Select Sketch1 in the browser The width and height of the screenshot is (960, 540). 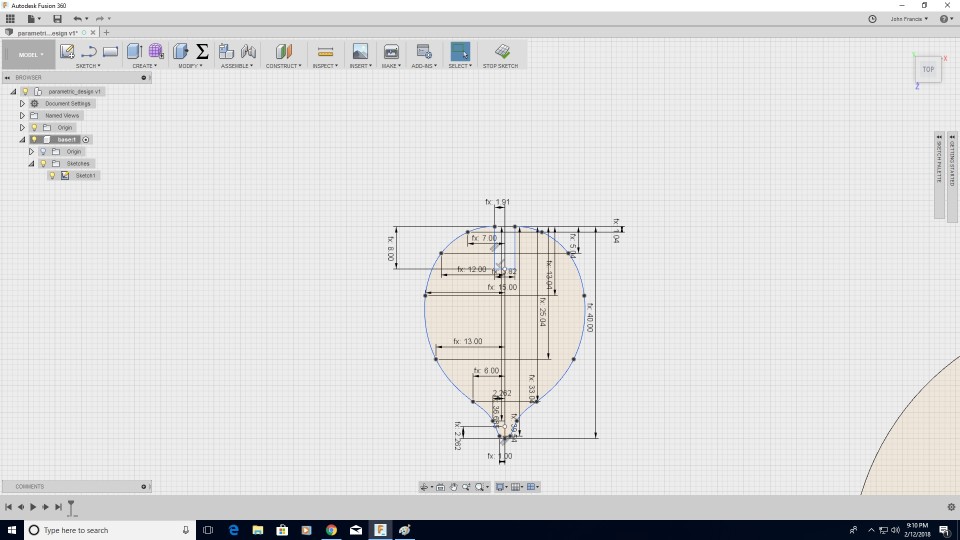tap(85, 176)
